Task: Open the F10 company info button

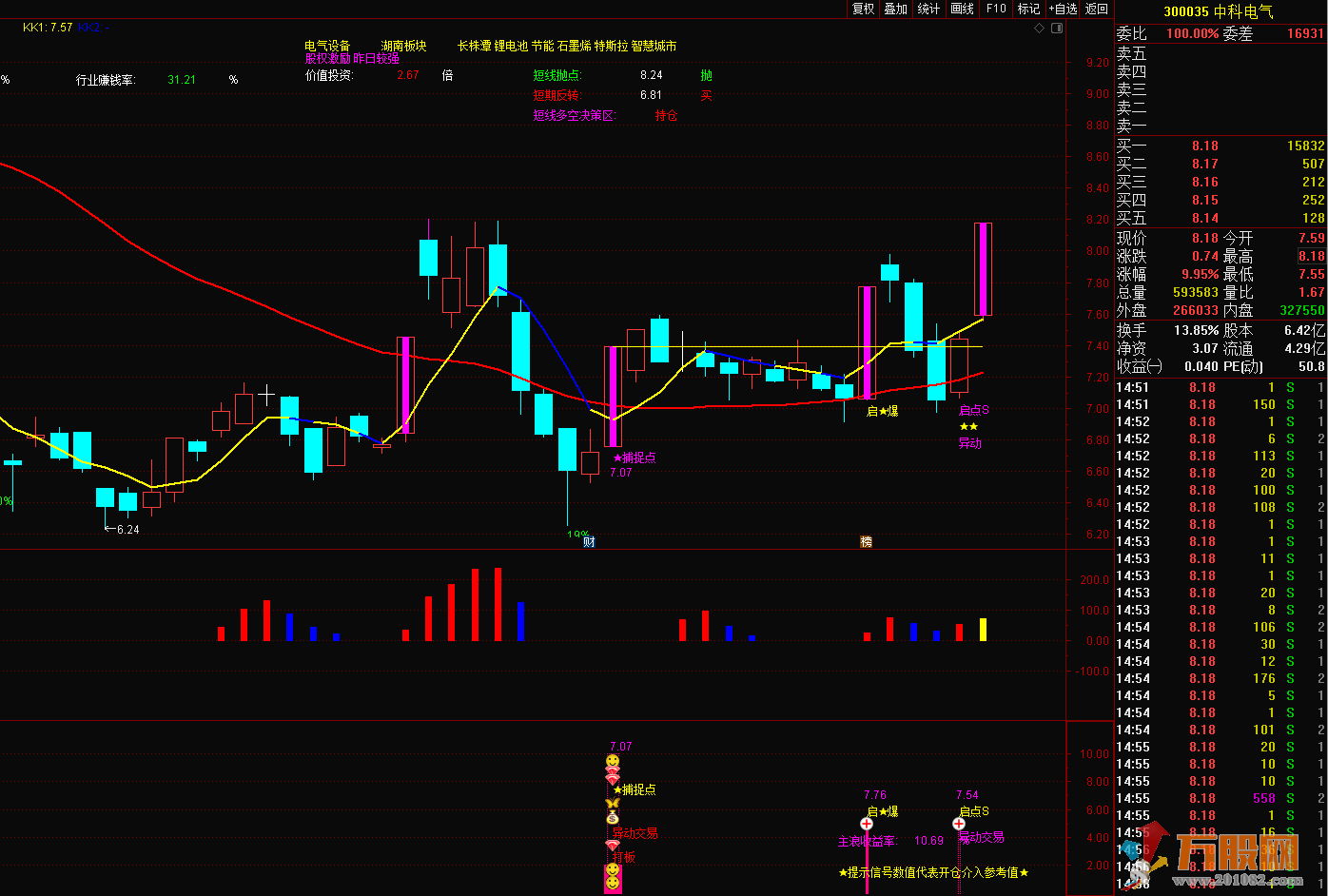Action: pyautogui.click(x=996, y=9)
